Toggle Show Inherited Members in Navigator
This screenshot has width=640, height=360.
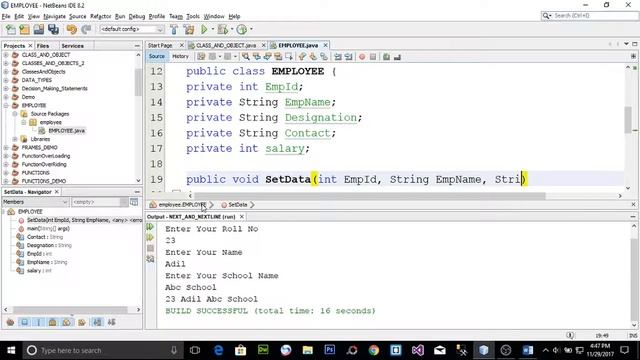(x=10, y=322)
